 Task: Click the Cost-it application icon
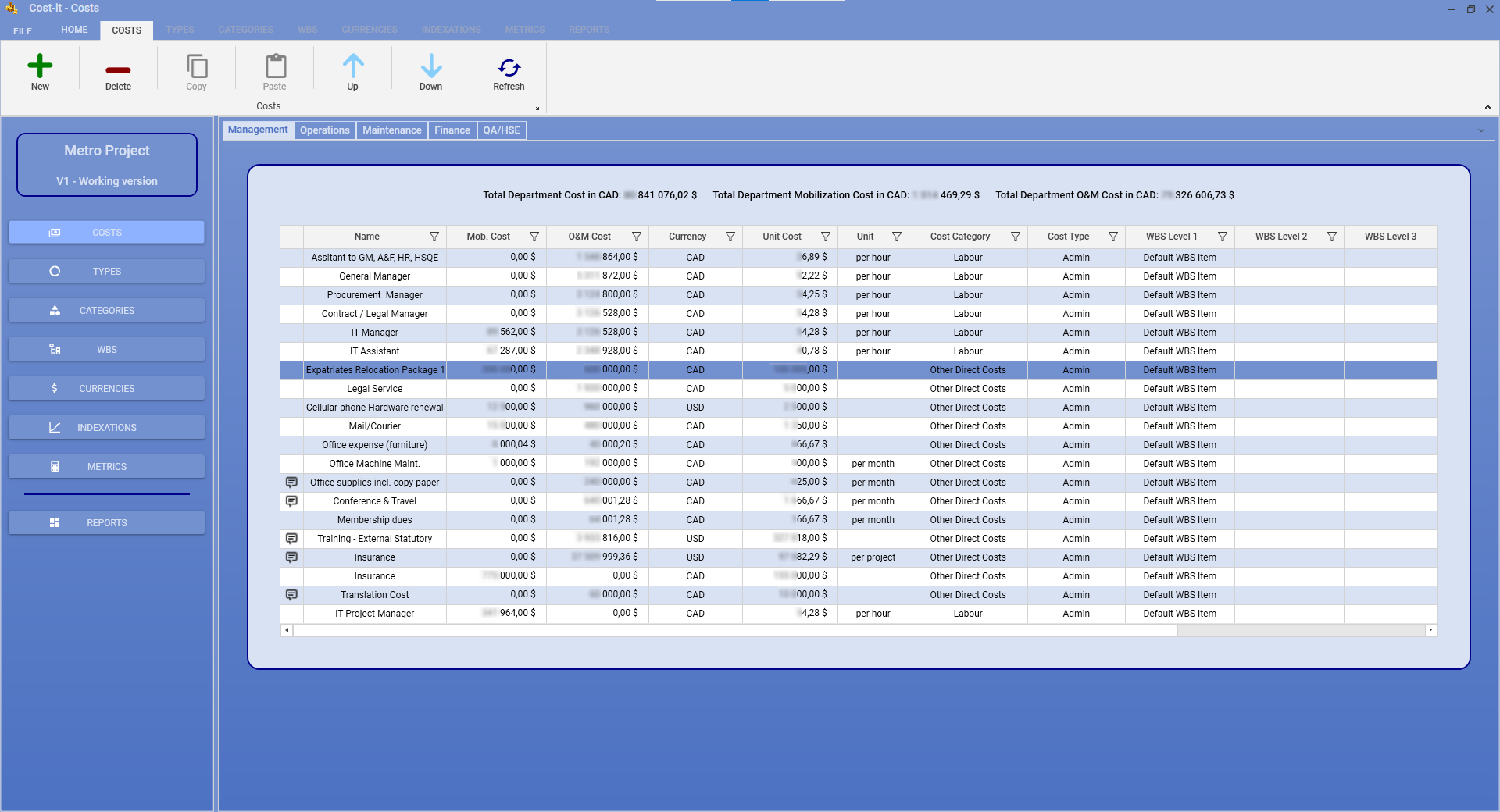pyautogui.click(x=12, y=8)
